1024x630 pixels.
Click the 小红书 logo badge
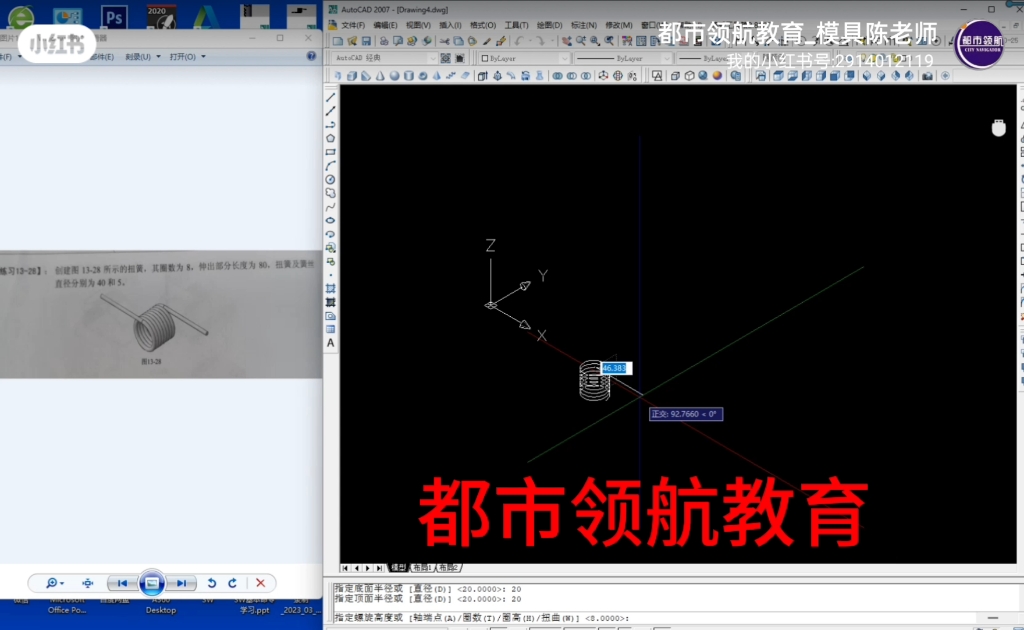click(56, 44)
